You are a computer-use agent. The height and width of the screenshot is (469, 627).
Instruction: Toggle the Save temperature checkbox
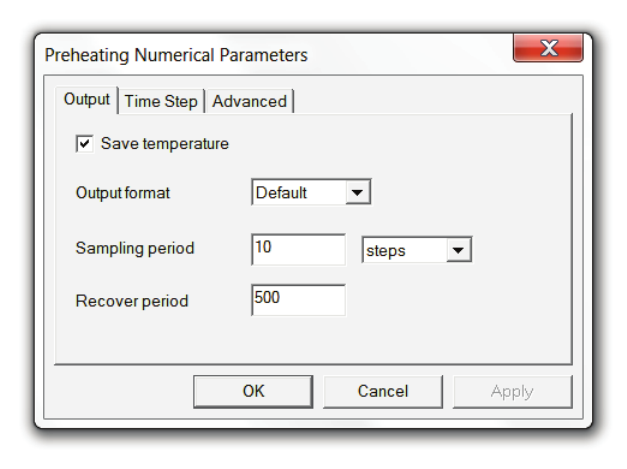[84, 144]
